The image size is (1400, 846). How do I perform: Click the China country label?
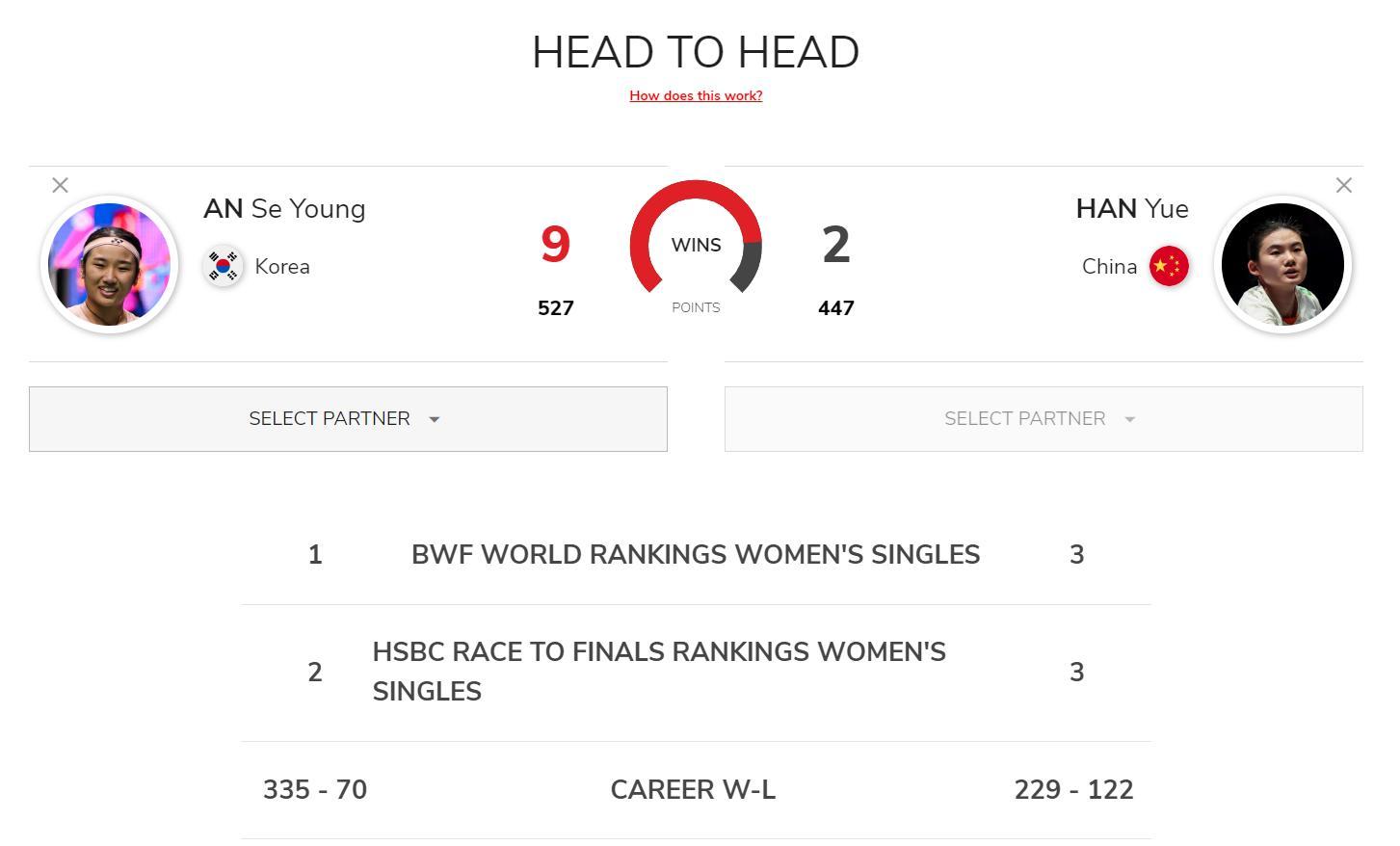[x=1109, y=267]
